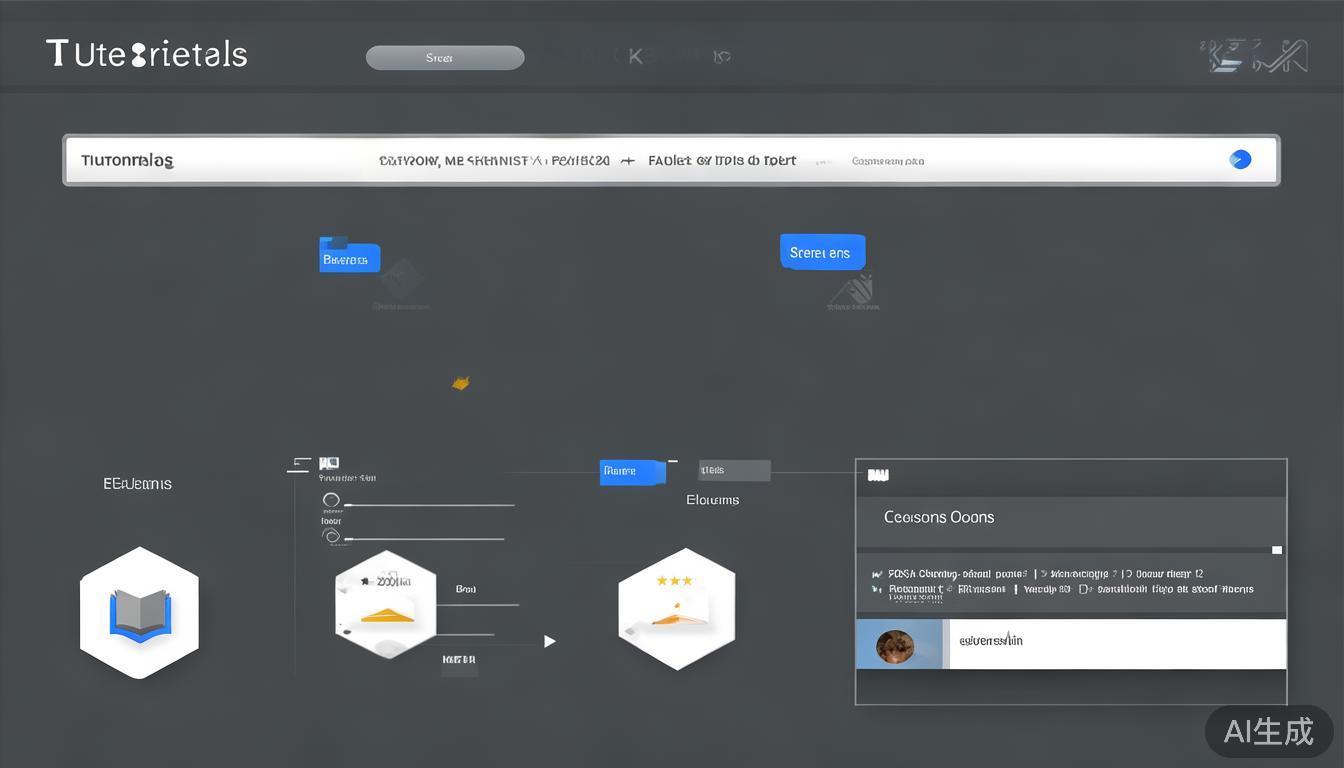Viewport: 1344px width, 768px height.
Task: Toggle the small white square in Ceoisons panel
Action: click(x=1276, y=550)
